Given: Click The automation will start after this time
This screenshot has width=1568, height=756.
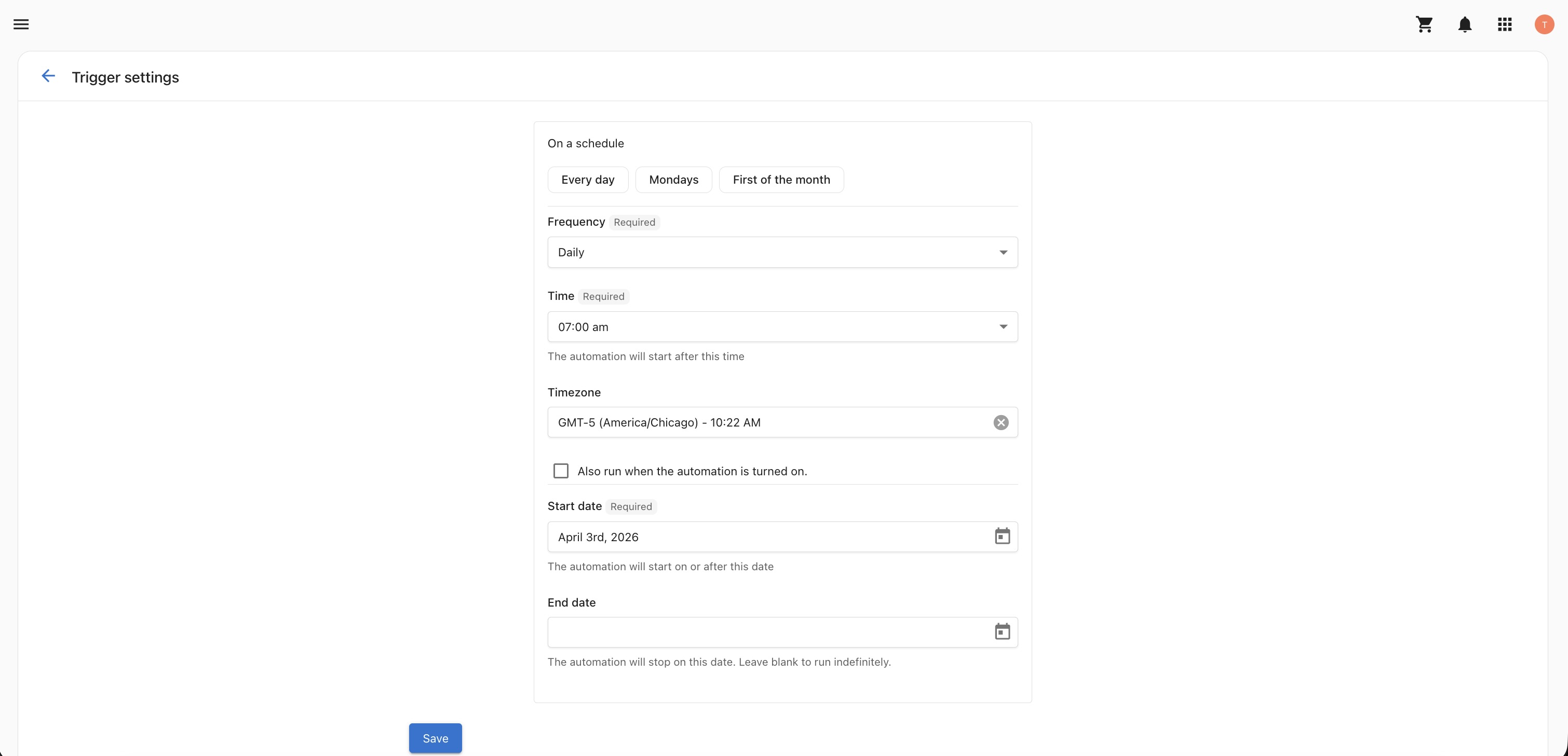Looking at the screenshot, I should click(646, 356).
